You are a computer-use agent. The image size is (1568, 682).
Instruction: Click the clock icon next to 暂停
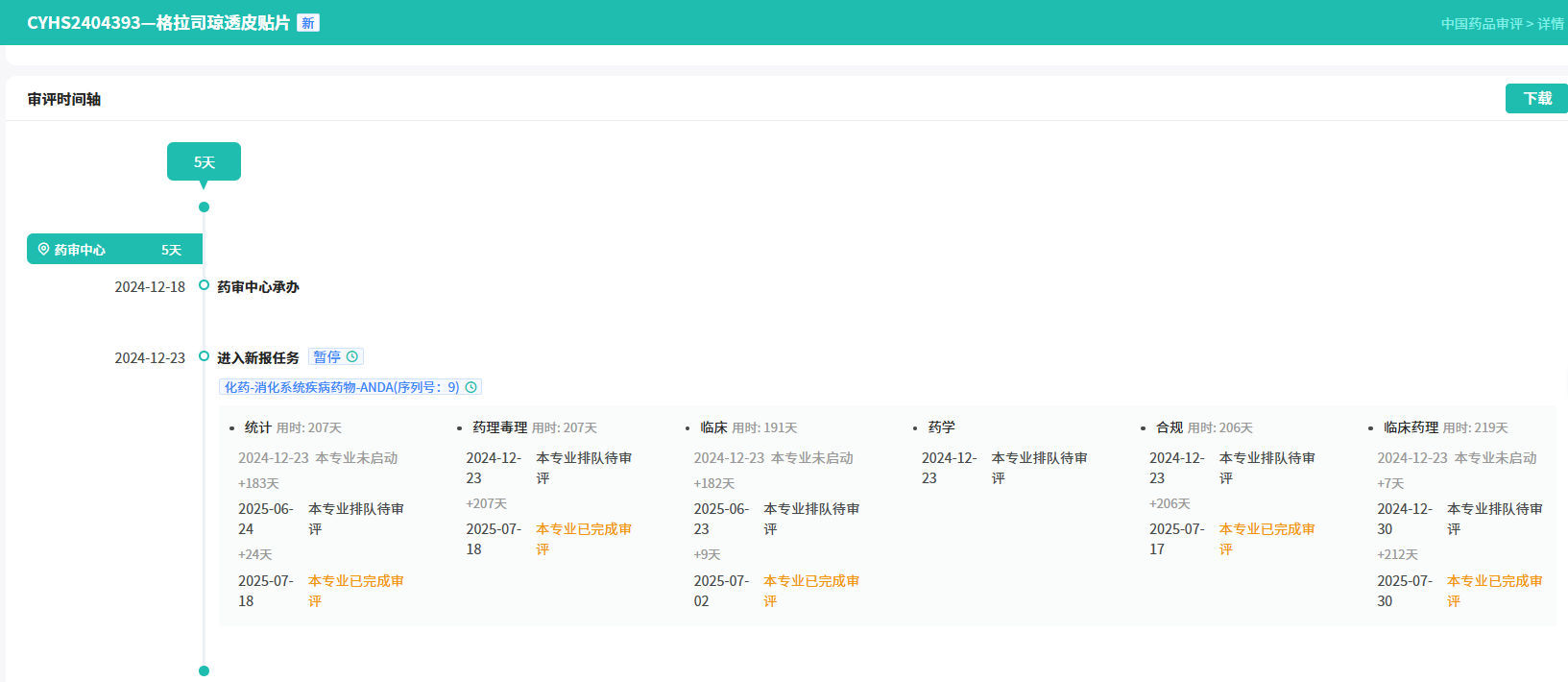tap(352, 357)
